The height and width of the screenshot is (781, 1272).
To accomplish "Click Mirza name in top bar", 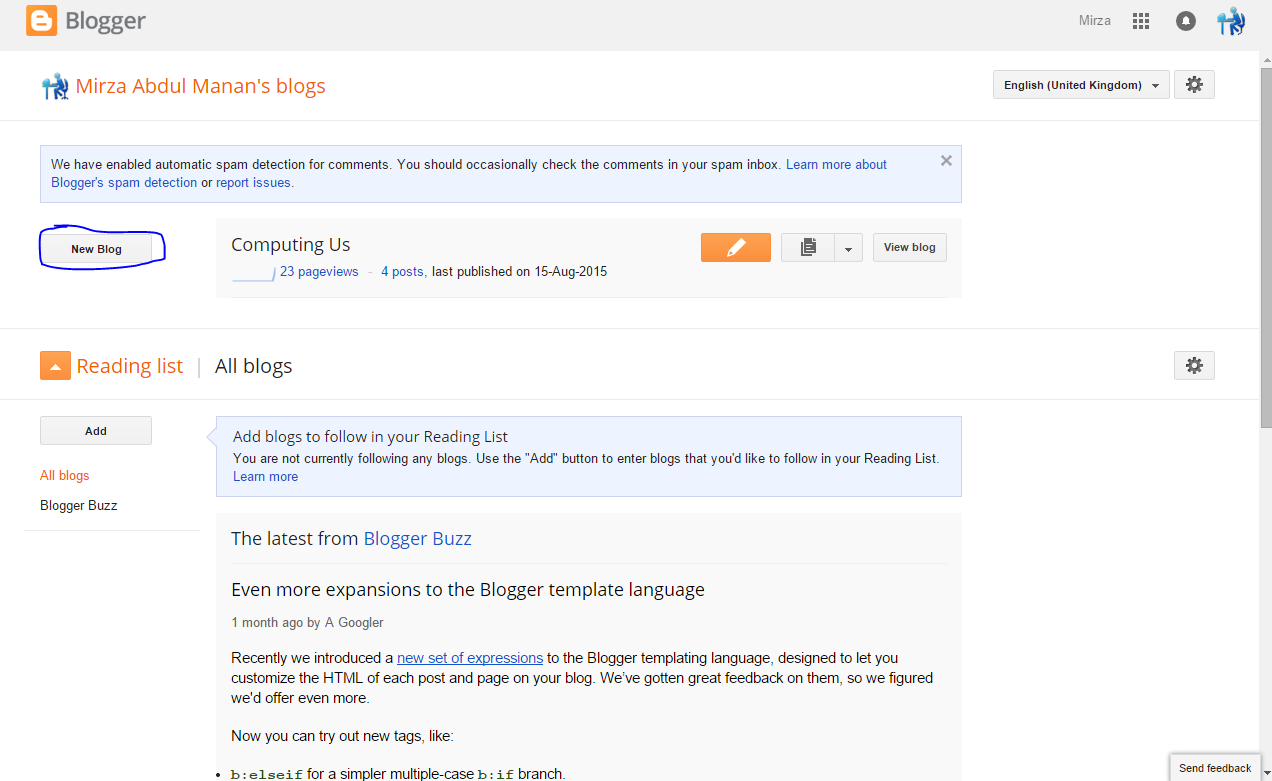I will coord(1095,21).
